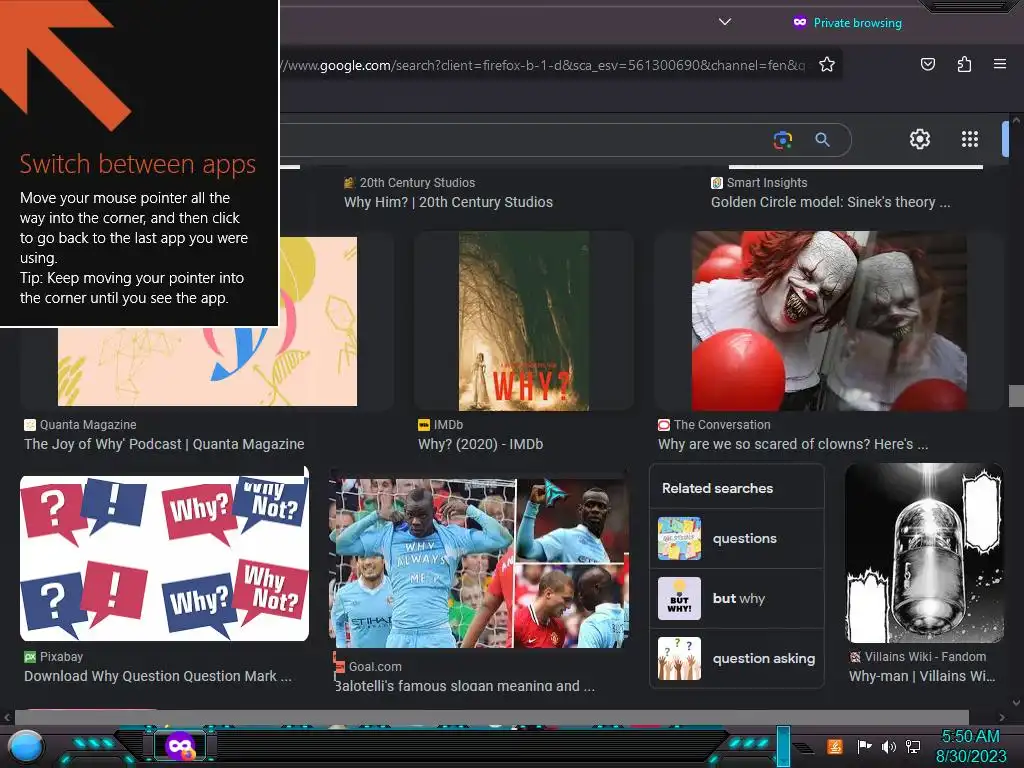Click the scrollbar up arrow
Screen dimensions: 1024x768
(1016, 121)
